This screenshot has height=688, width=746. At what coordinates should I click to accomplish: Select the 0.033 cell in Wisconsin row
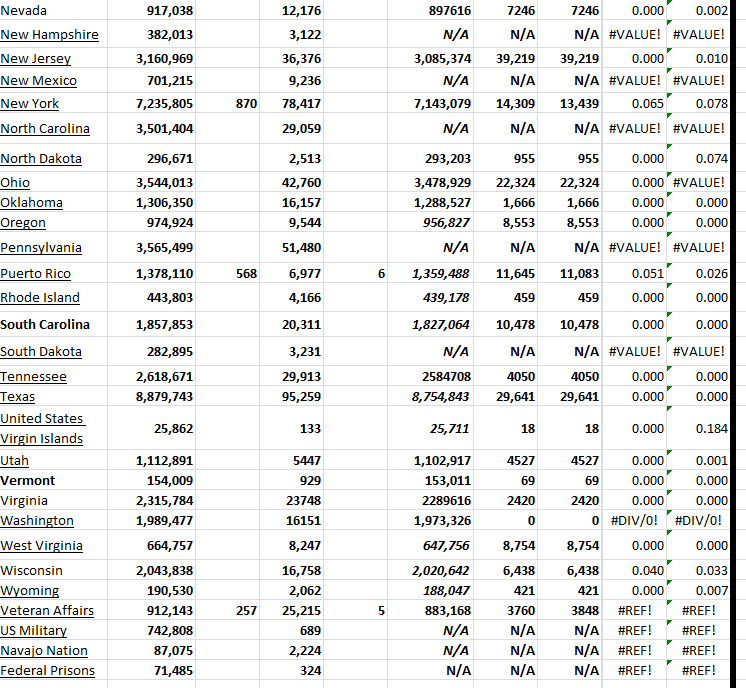click(x=698, y=570)
